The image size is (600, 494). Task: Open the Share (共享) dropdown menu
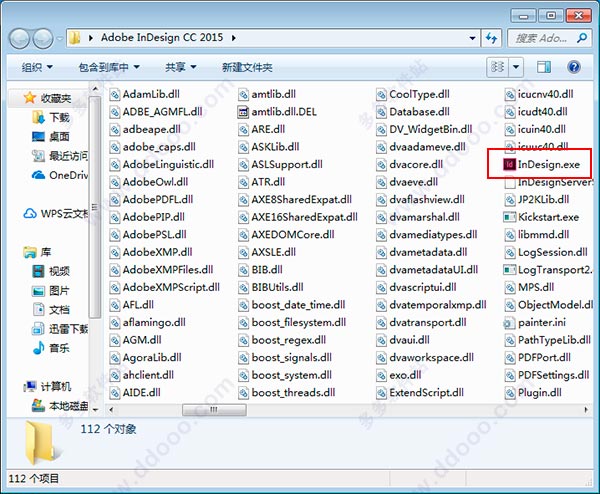pyautogui.click(x=181, y=68)
